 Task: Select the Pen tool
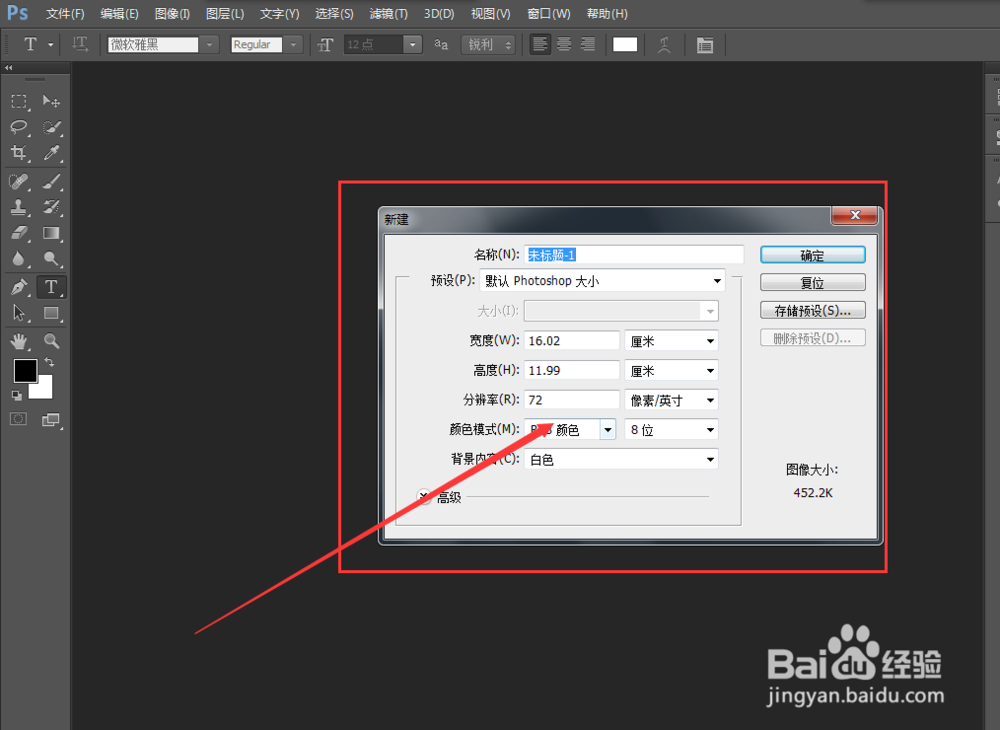19,287
